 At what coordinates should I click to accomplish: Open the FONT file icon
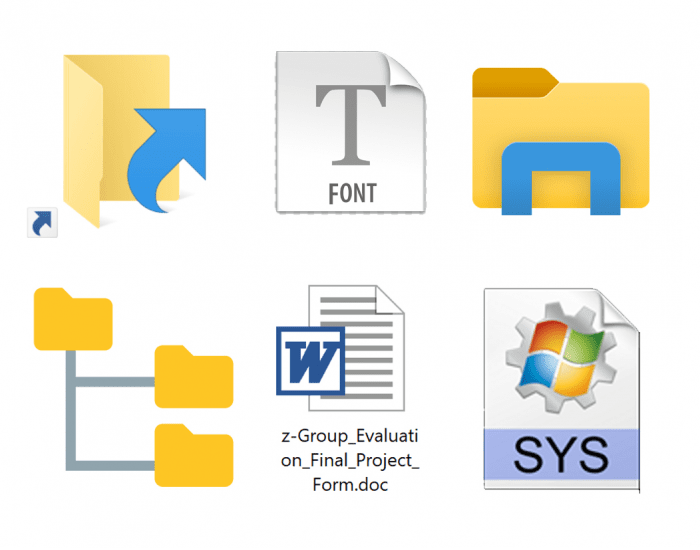[351, 132]
